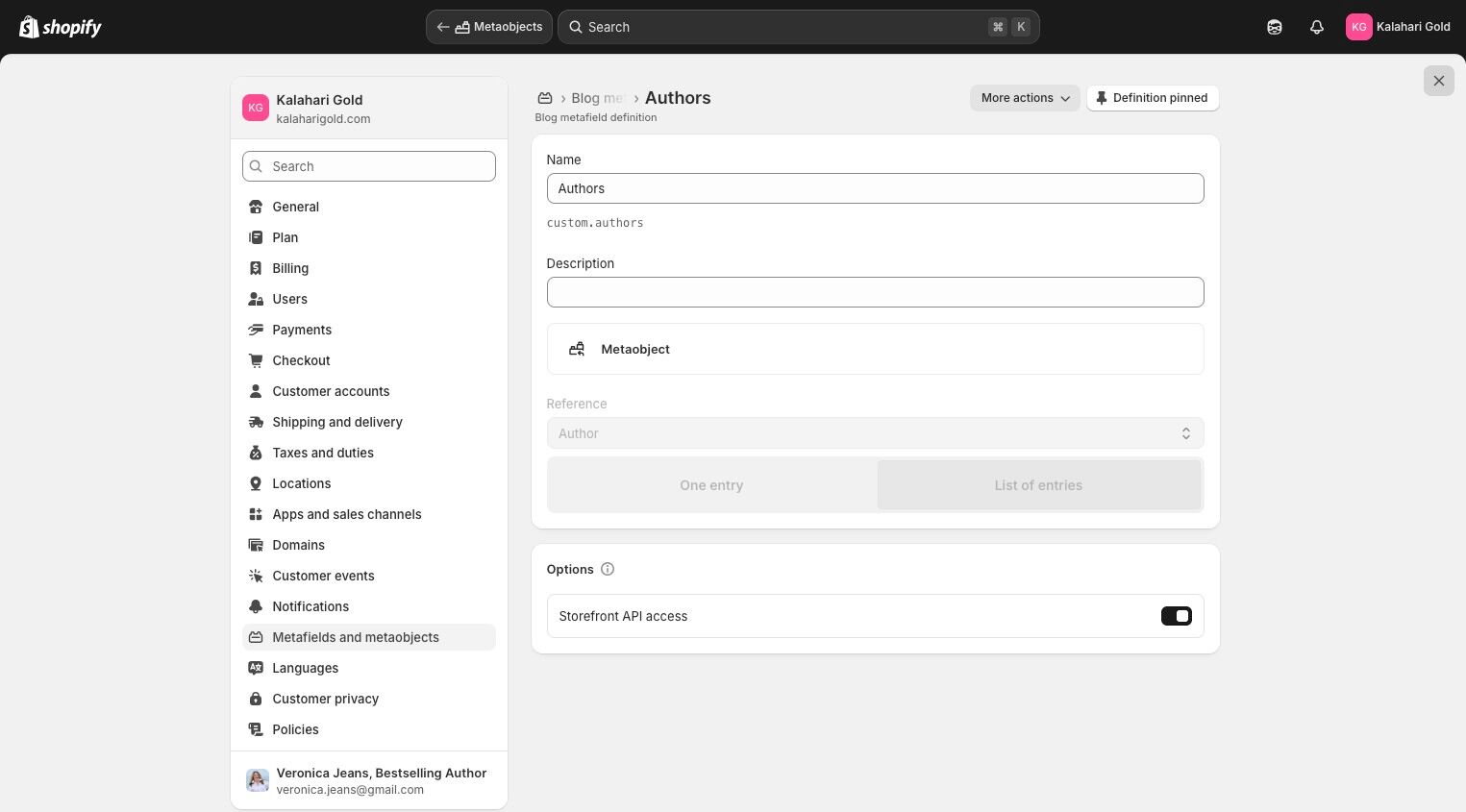Click the Shipping and delivery truck icon

pyautogui.click(x=256, y=422)
